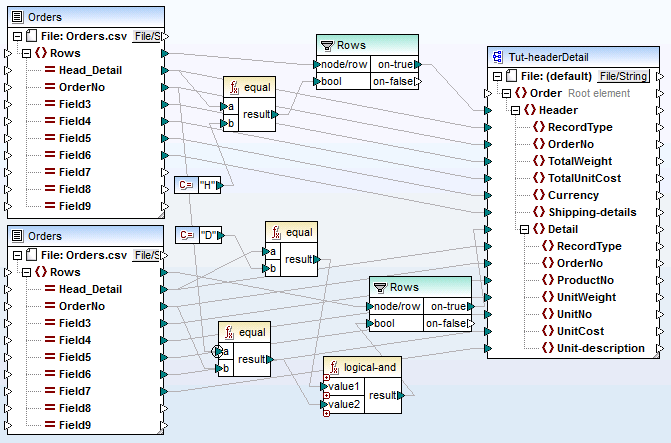The image size is (671, 443).
Task: Collapse the File: (default) node
Action: tap(496, 76)
